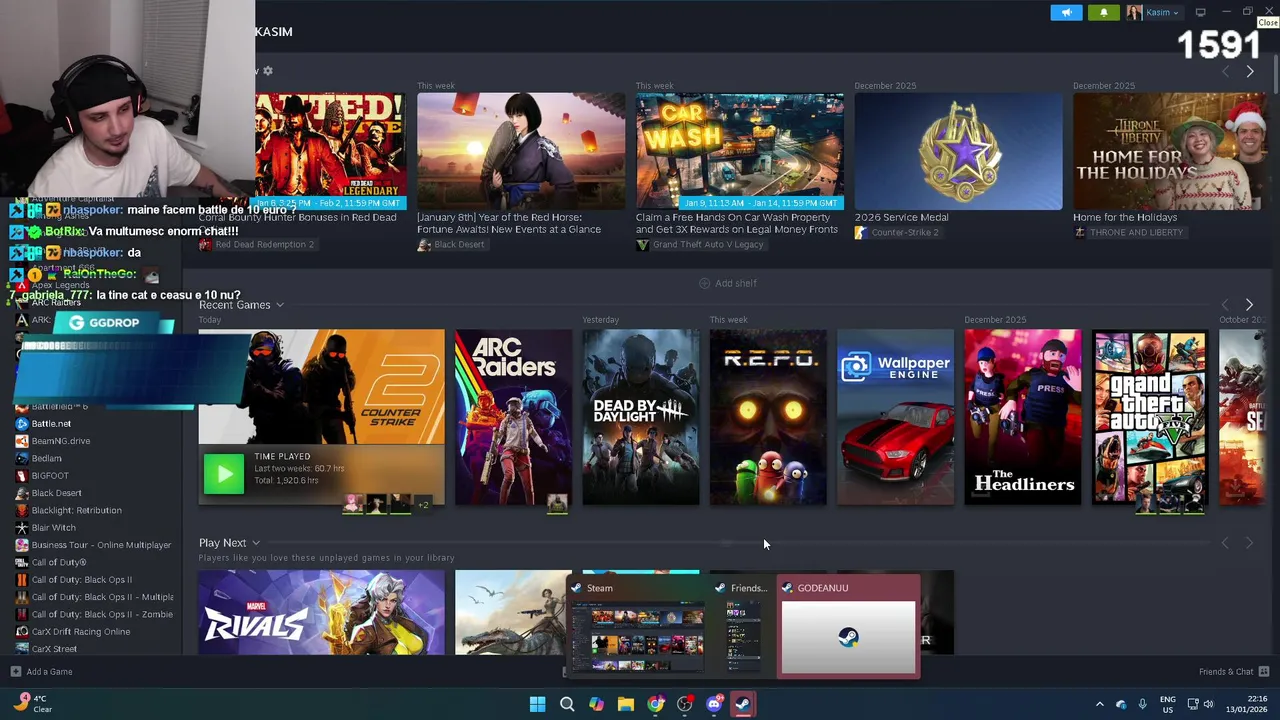Follow the THRONE AND LIBERTY link

tap(1137, 233)
